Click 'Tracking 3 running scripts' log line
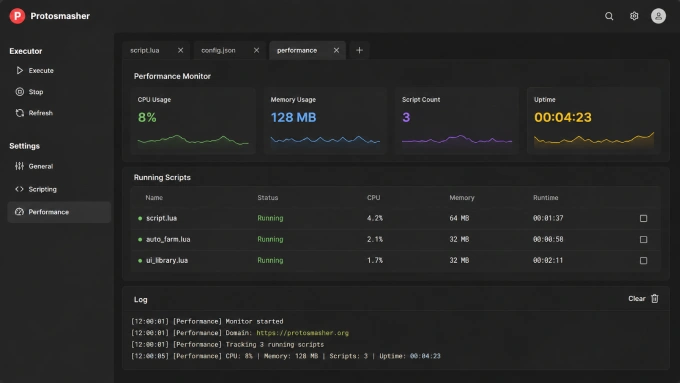 tap(228, 344)
